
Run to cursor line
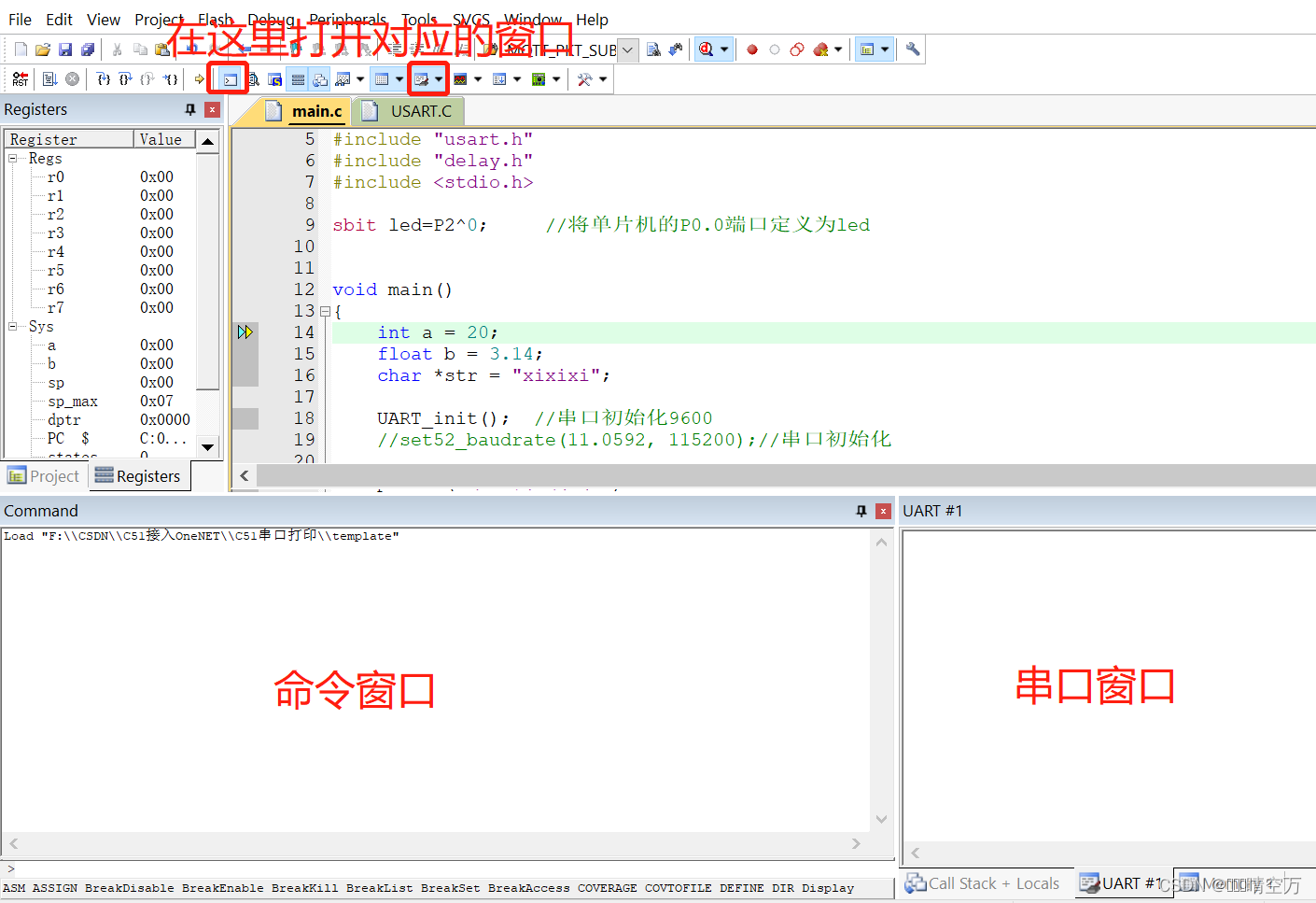[x=170, y=79]
